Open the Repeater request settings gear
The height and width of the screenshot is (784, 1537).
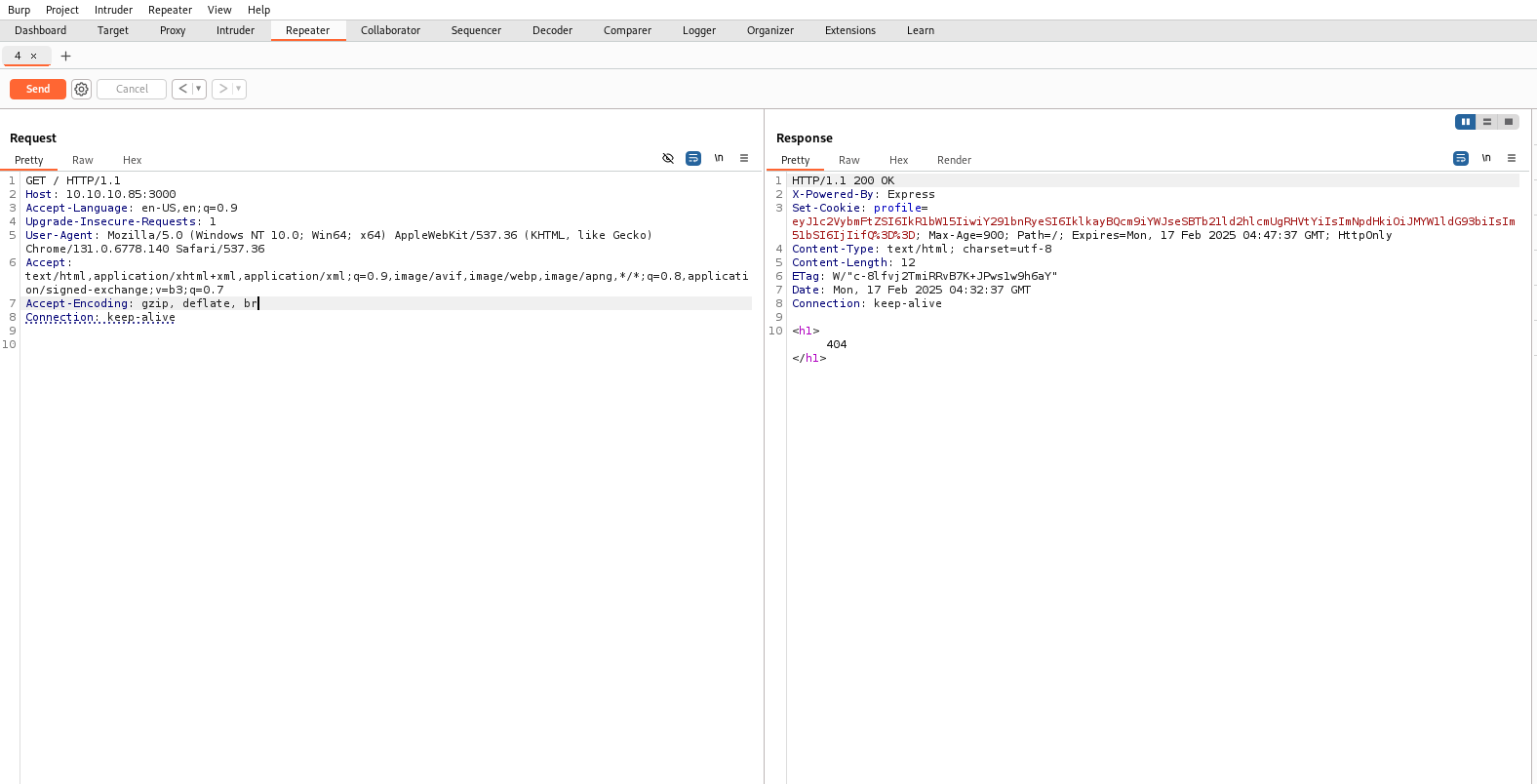pos(82,90)
